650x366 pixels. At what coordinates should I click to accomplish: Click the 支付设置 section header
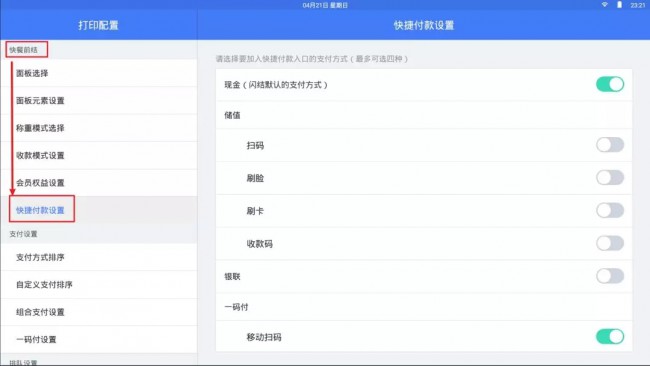coord(24,234)
